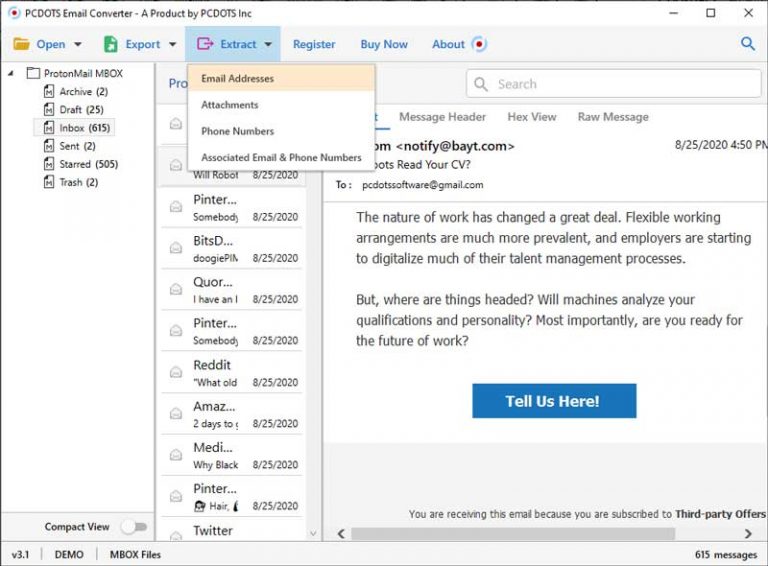
Task: Click the Extract arrow icon
Action: point(205,44)
